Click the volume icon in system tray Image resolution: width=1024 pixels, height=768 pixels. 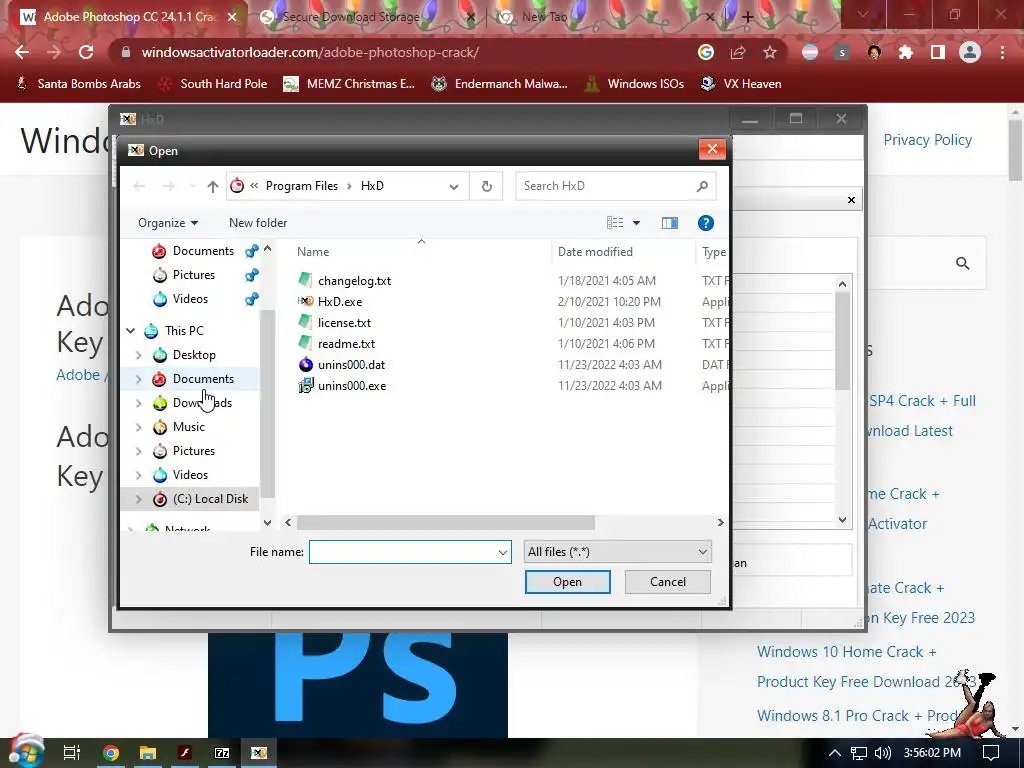pyautogui.click(x=882, y=753)
